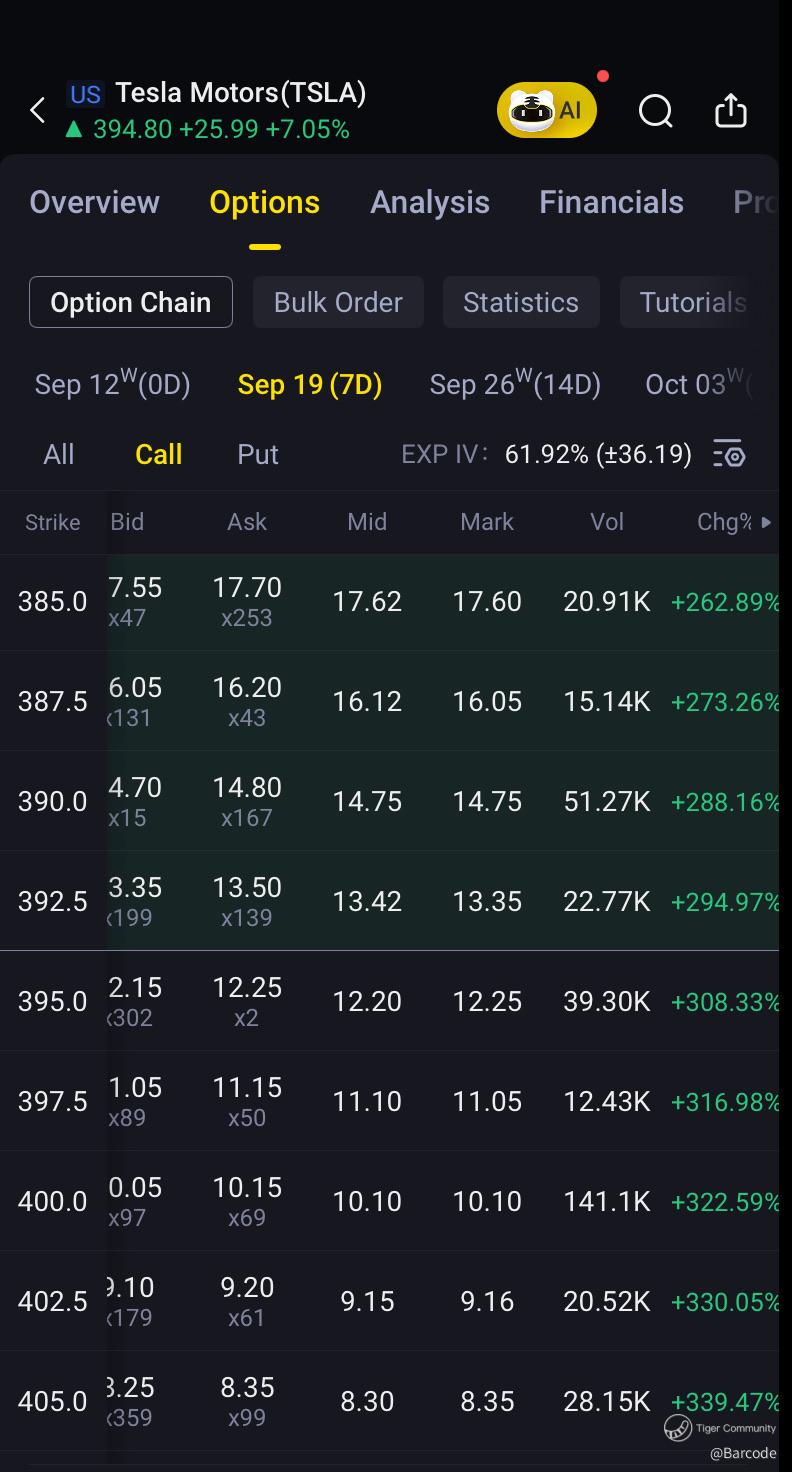Screen dimensions: 792x1472
Task: Select the All options filter
Action: point(59,454)
